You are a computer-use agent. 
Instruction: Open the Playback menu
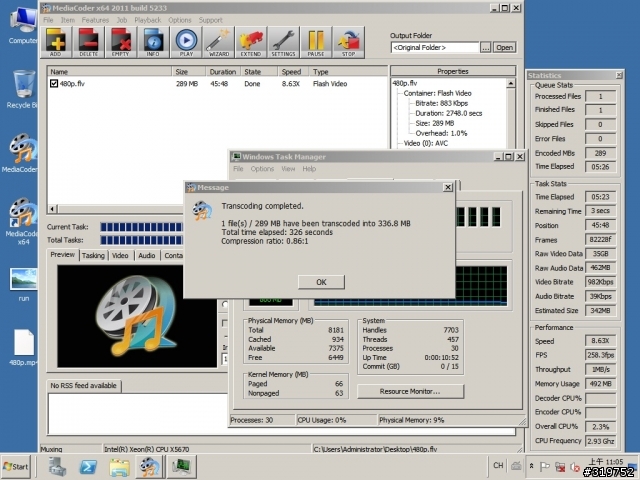148,20
